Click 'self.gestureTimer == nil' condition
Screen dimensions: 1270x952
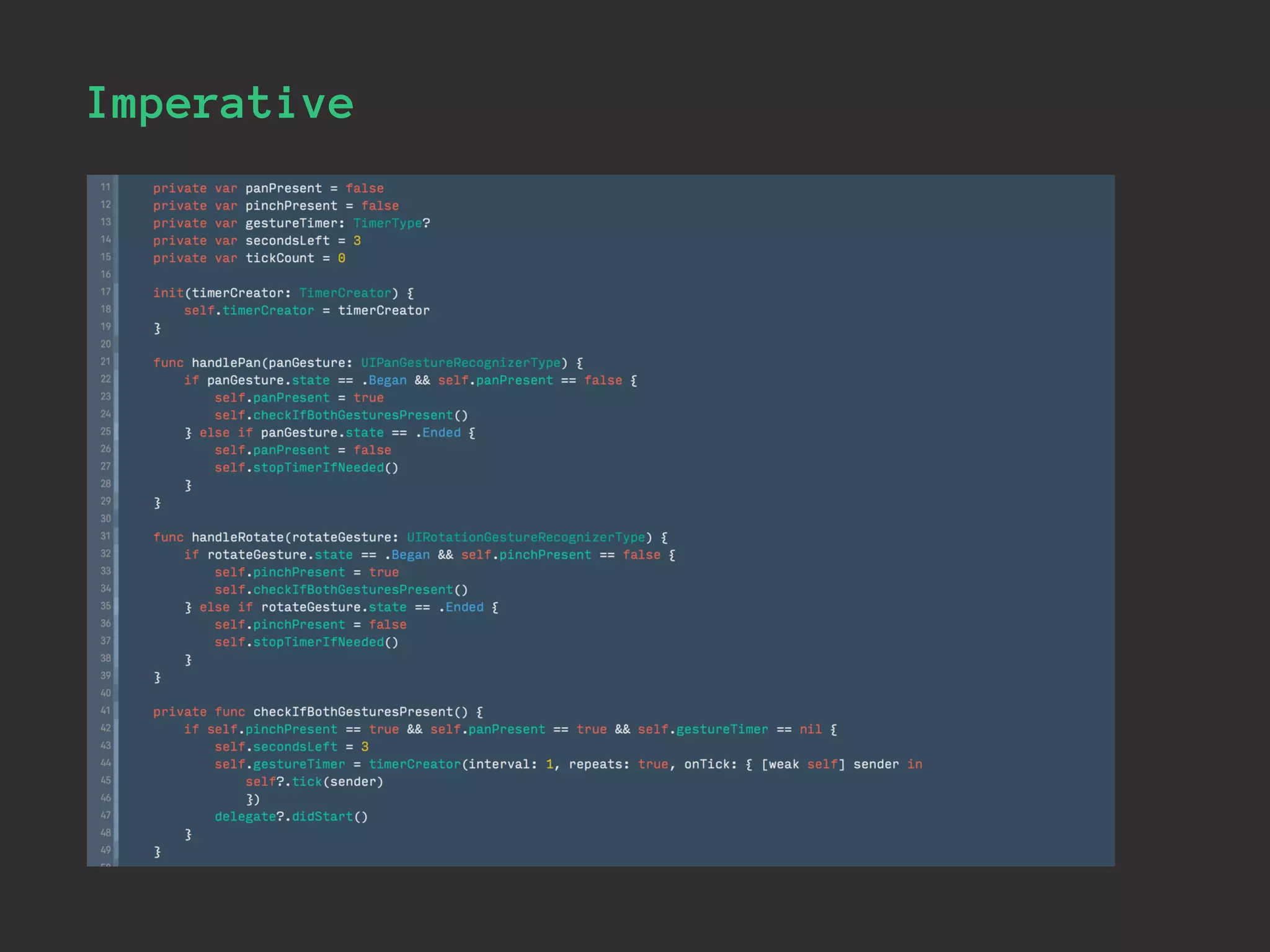pos(730,729)
